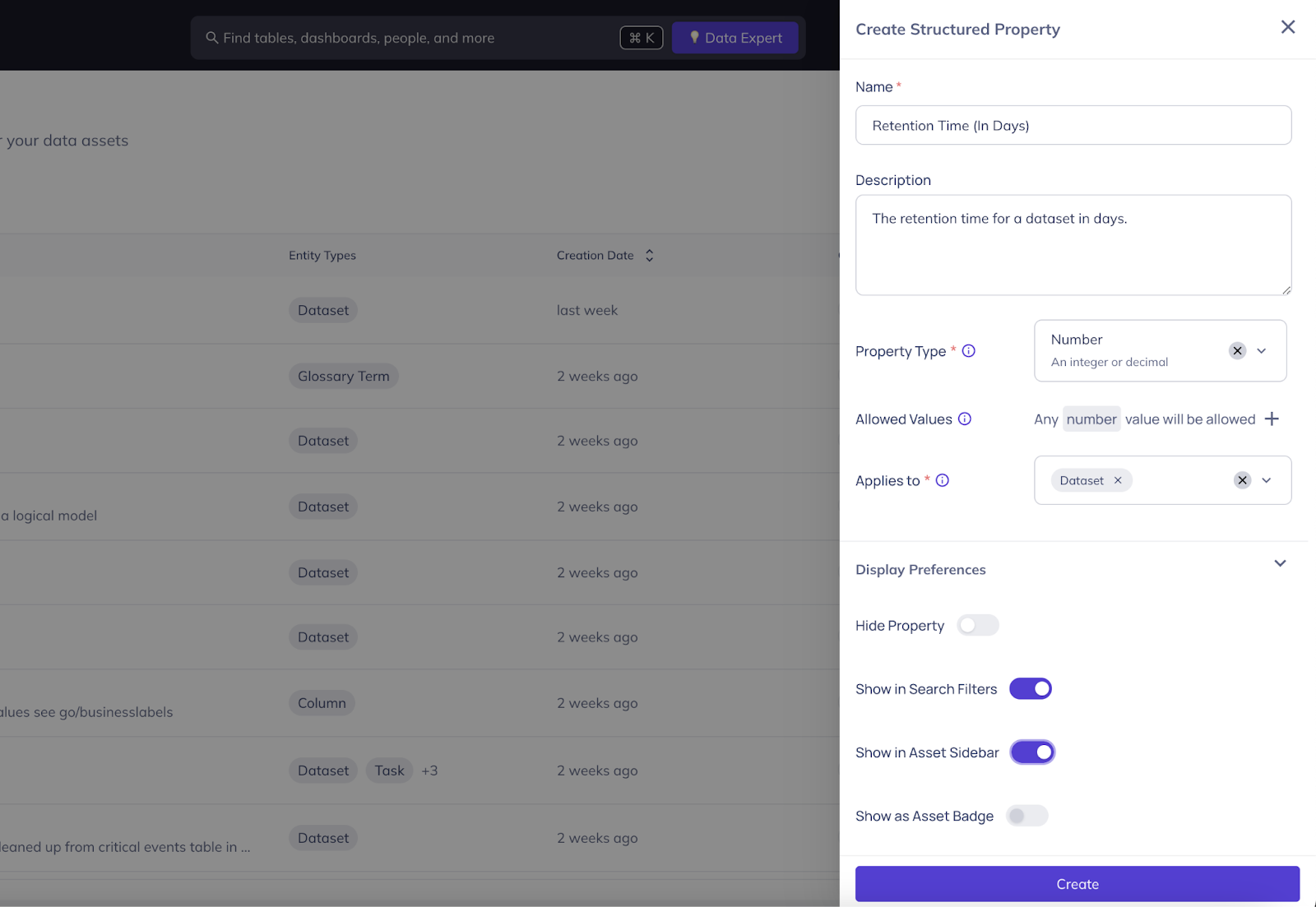Click the Data Expert lightbulb icon
The height and width of the screenshot is (907, 1316).
pos(694,37)
